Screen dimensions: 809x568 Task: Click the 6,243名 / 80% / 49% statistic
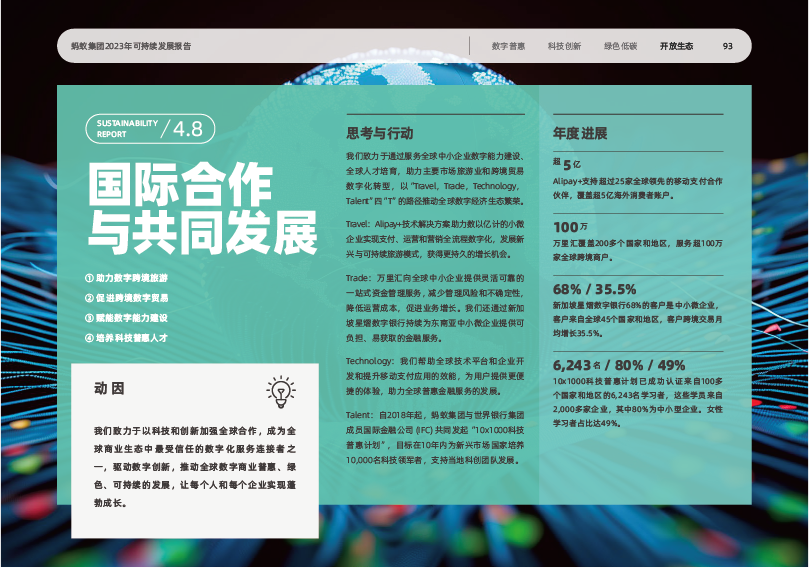(x=619, y=366)
